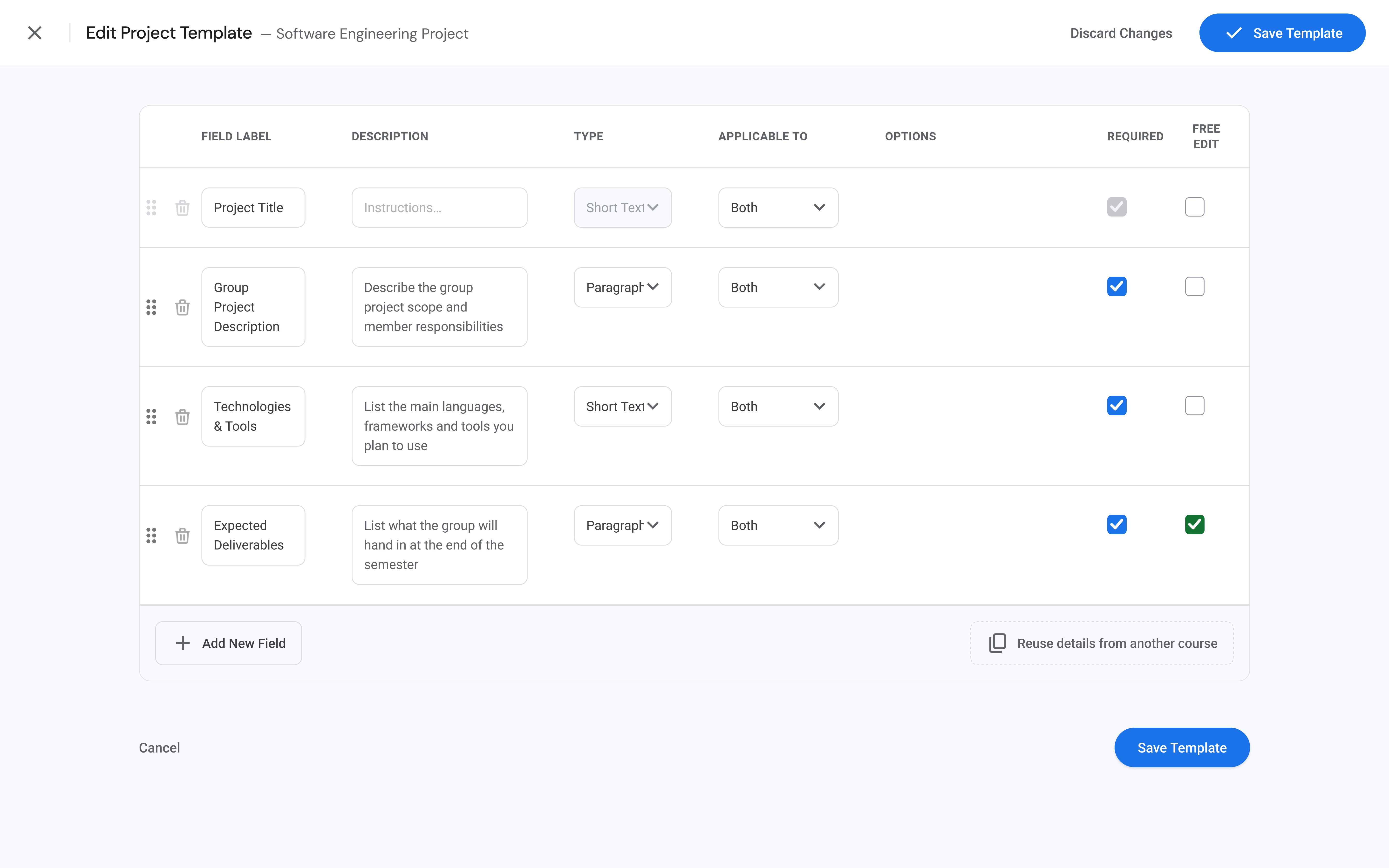
Task: Open the disabled Short Text type of Project Title
Action: [x=623, y=208]
